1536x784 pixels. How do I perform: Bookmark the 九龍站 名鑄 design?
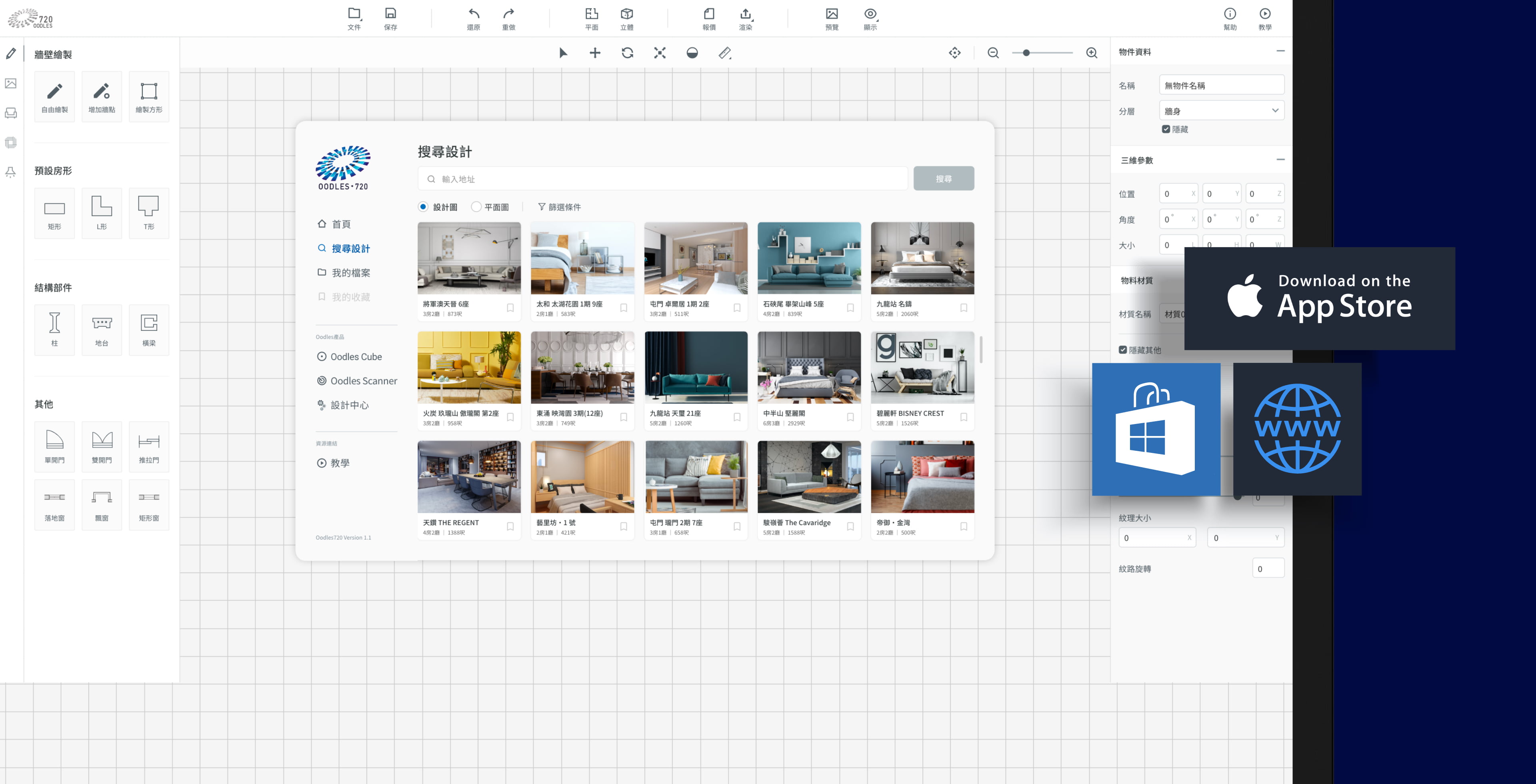click(x=964, y=308)
